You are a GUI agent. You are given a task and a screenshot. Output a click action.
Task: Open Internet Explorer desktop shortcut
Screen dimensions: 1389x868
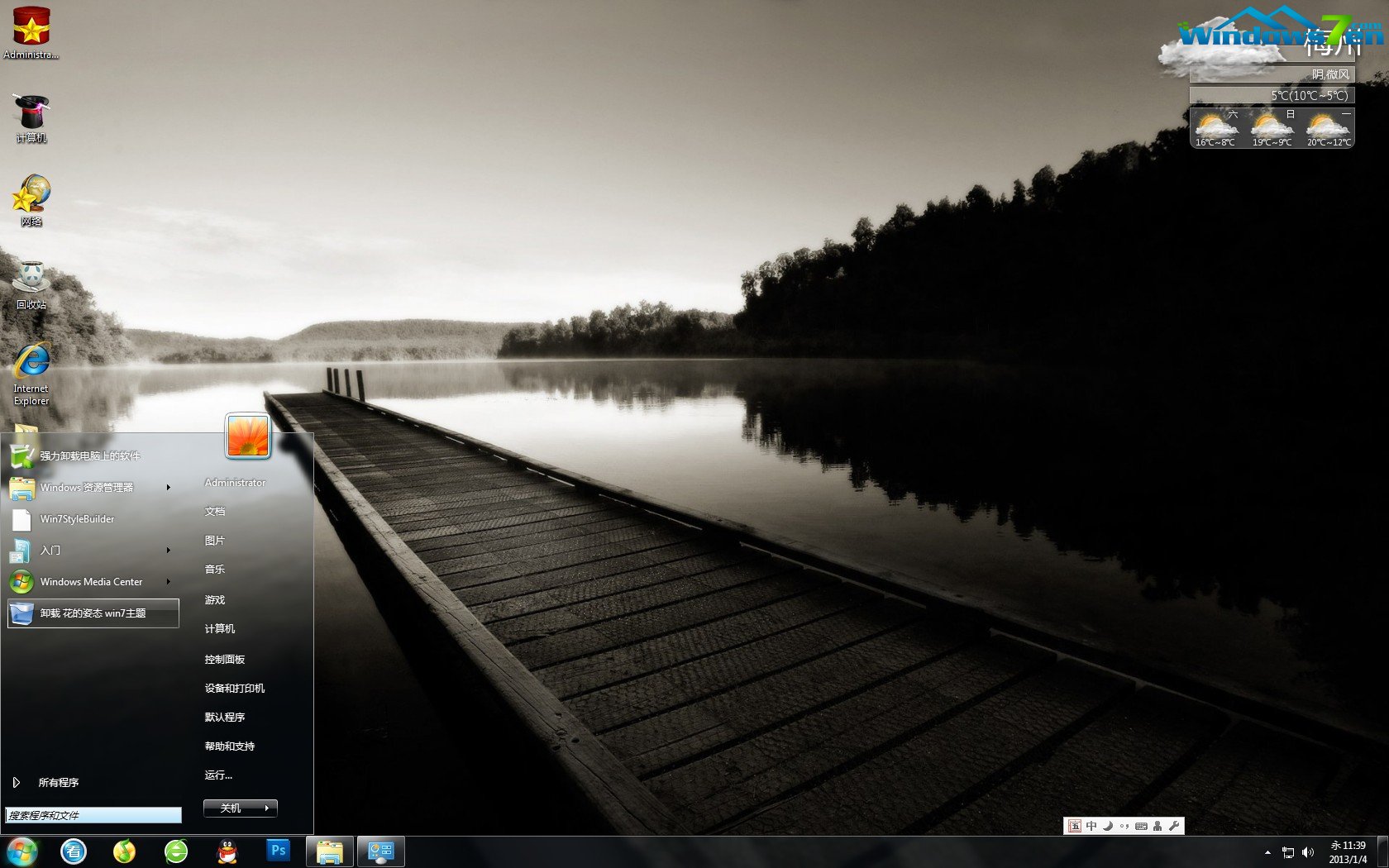click(31, 374)
